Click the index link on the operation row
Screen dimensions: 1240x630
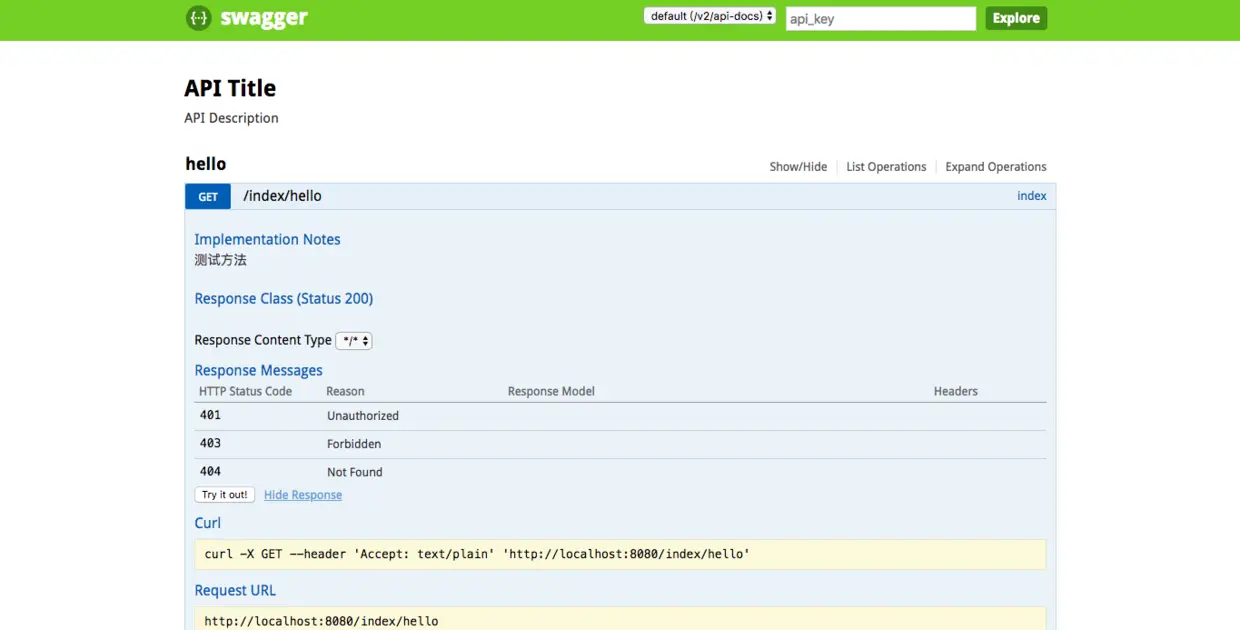pos(1032,196)
